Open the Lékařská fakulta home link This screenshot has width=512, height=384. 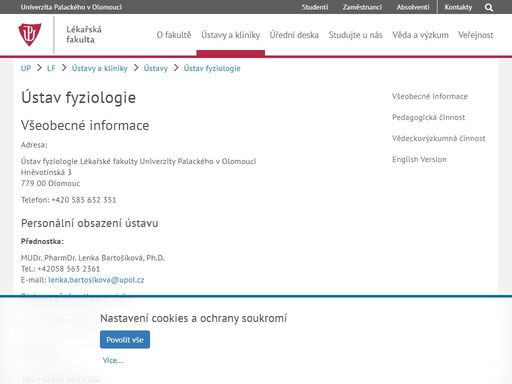coord(84,34)
